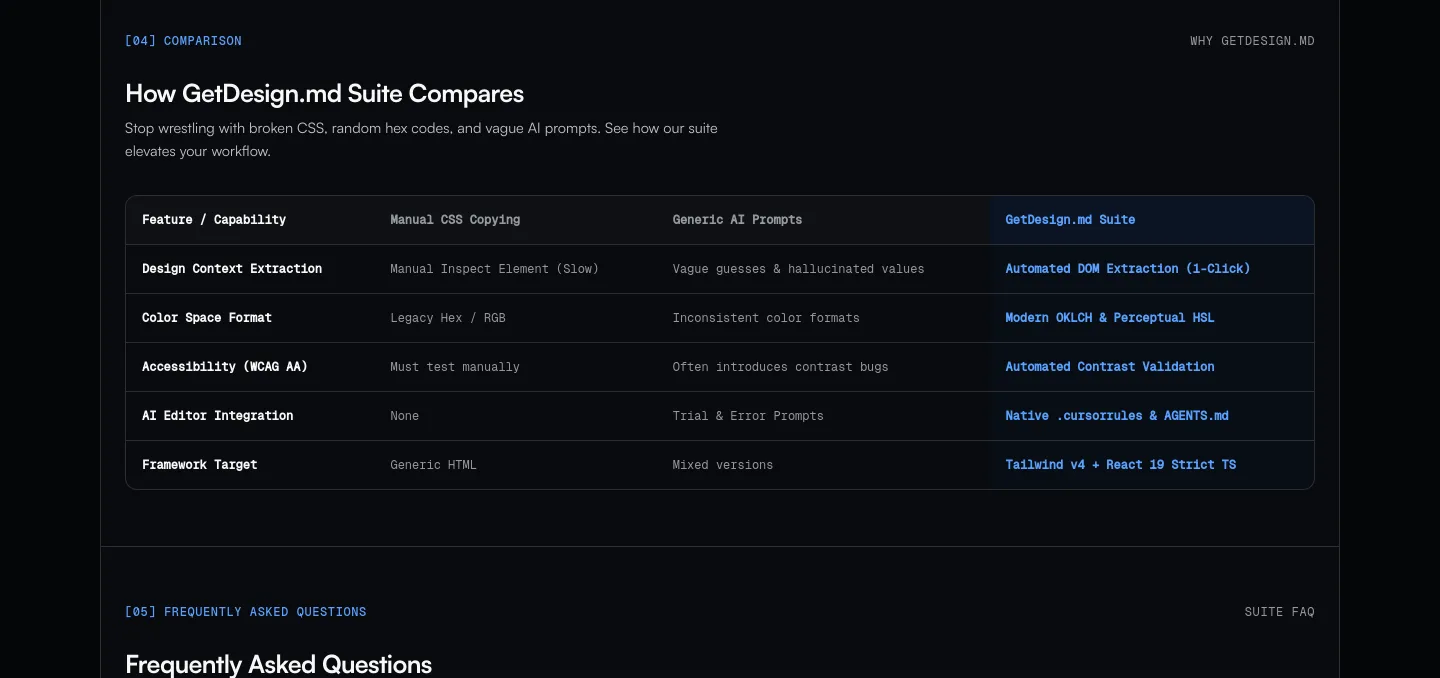Click the 'Tailwind v4 + React 19 Strict TS' cell
Screen dimensions: 1440x678
click(1121, 465)
